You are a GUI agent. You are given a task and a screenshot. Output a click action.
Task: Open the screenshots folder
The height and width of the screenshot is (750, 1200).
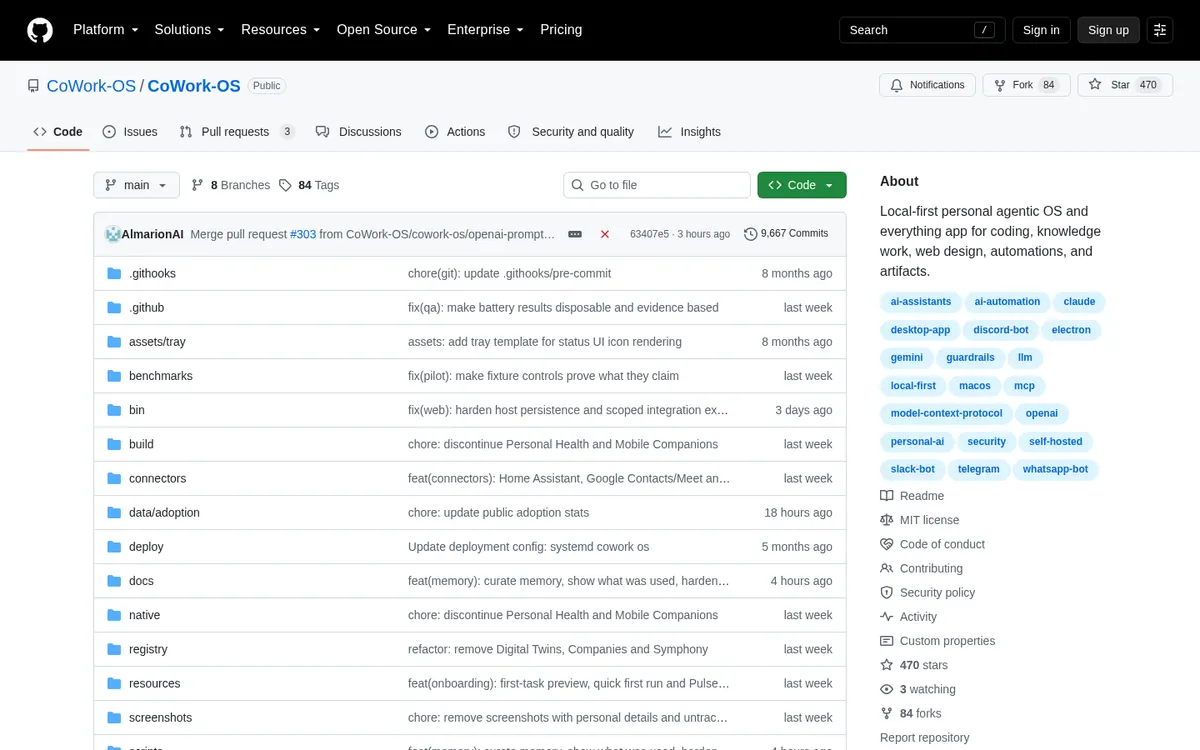[x=160, y=718]
